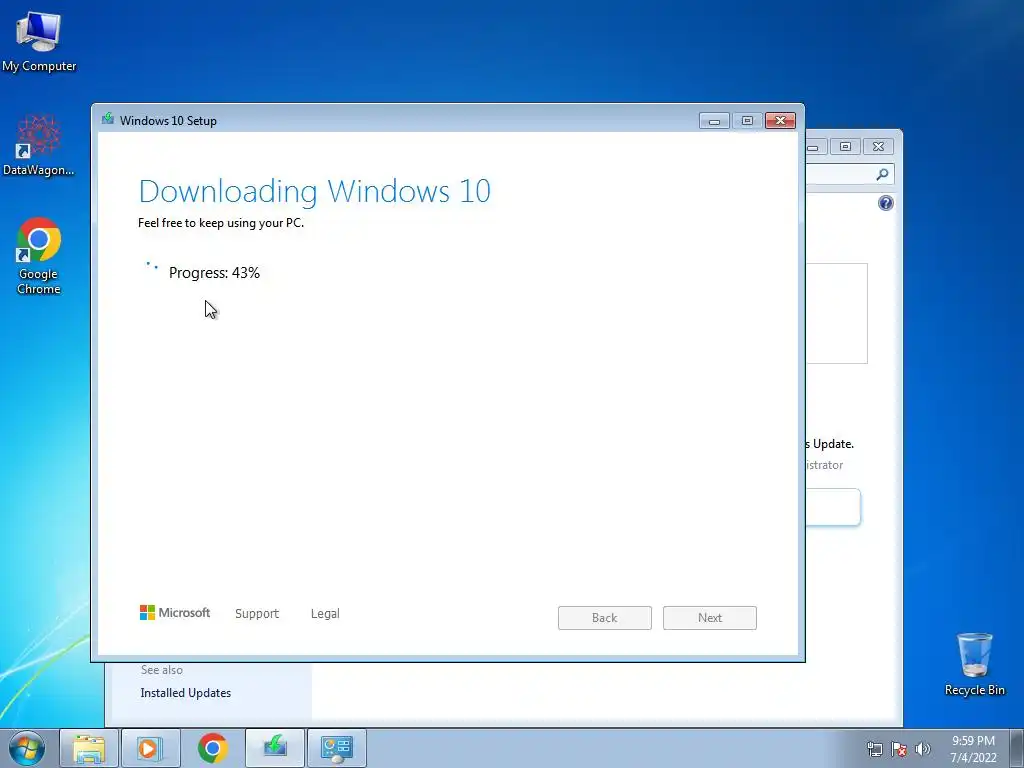Switch to the Control Panel taskbar item
This screenshot has height=768, width=1024.
coord(336,748)
